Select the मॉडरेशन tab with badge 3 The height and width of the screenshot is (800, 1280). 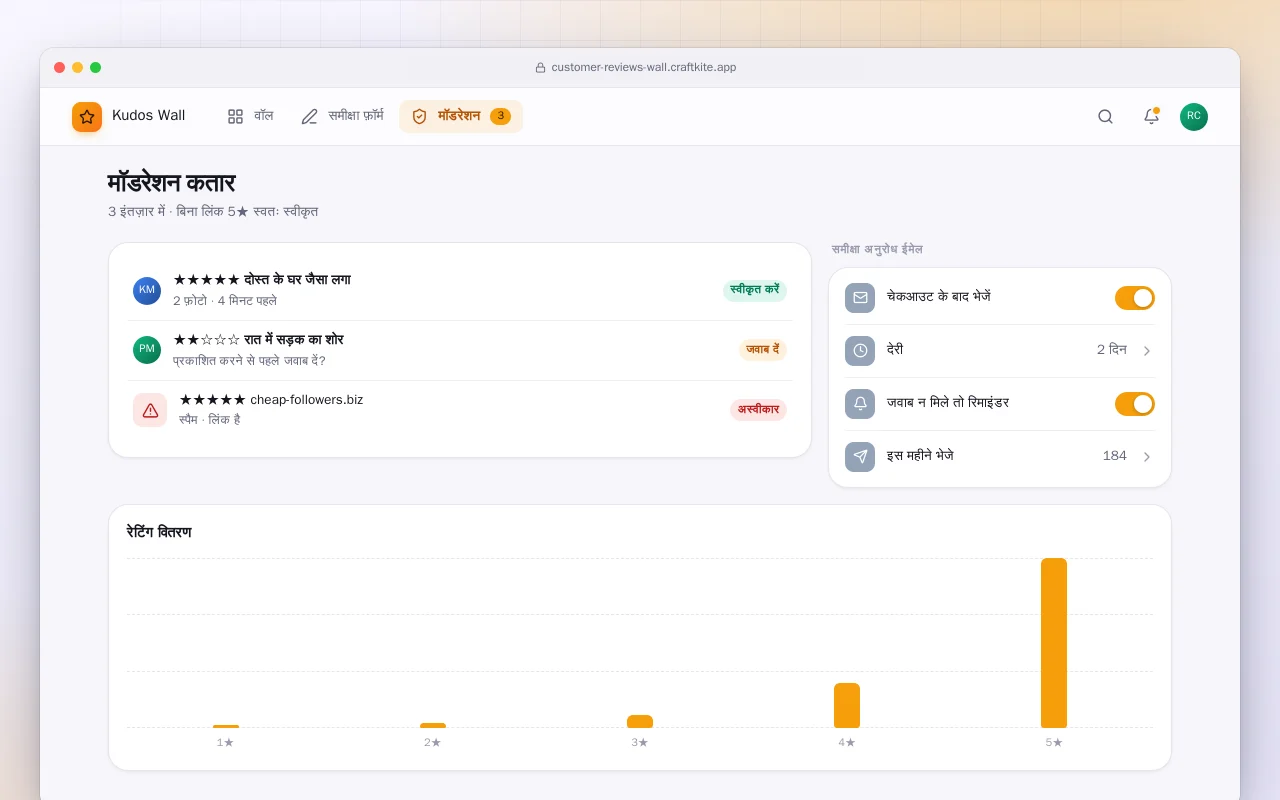pyautogui.click(x=461, y=116)
